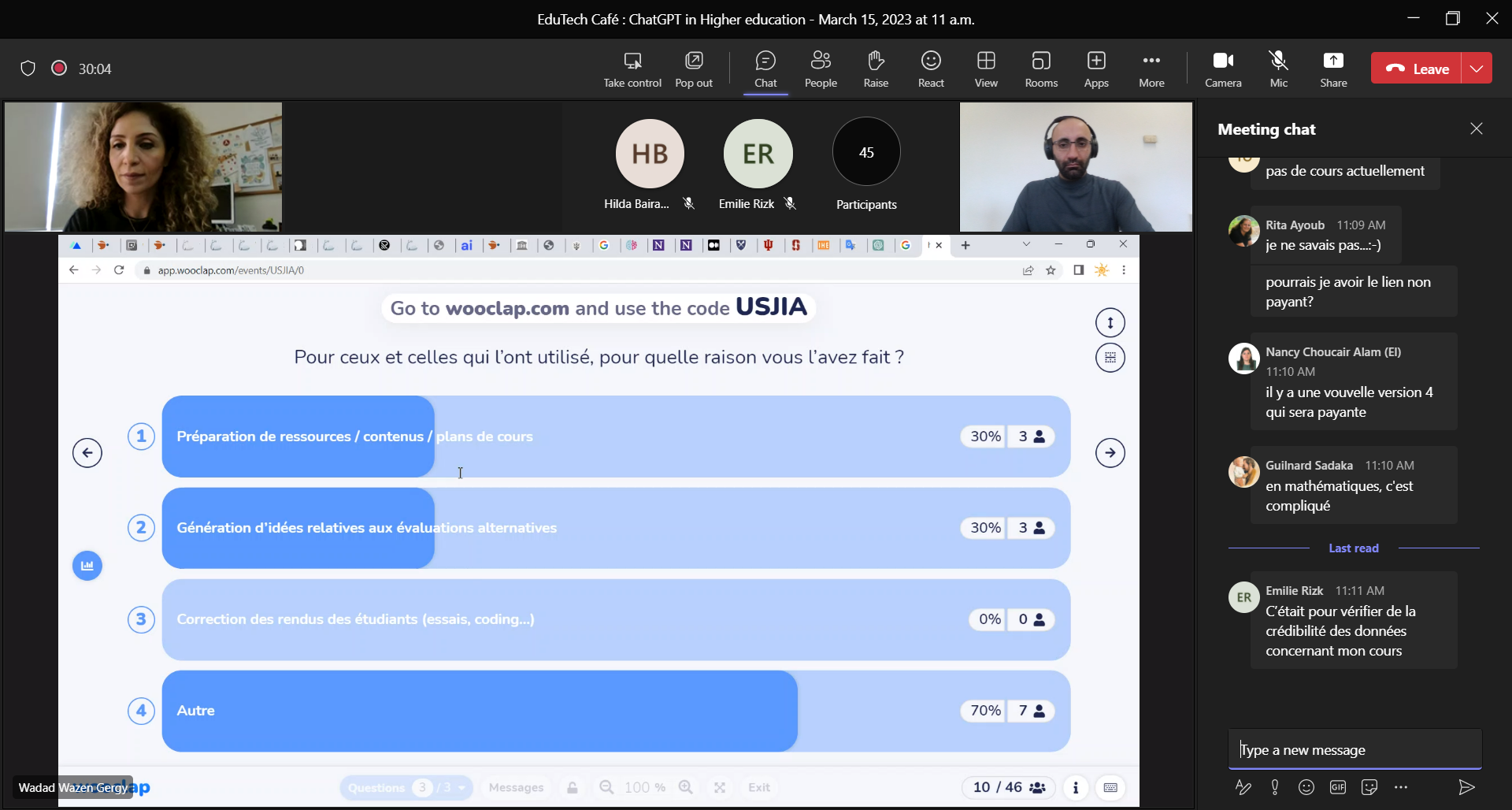Open Hilda Baira participant avatar
Screen dimensions: 1512x810
(650, 154)
